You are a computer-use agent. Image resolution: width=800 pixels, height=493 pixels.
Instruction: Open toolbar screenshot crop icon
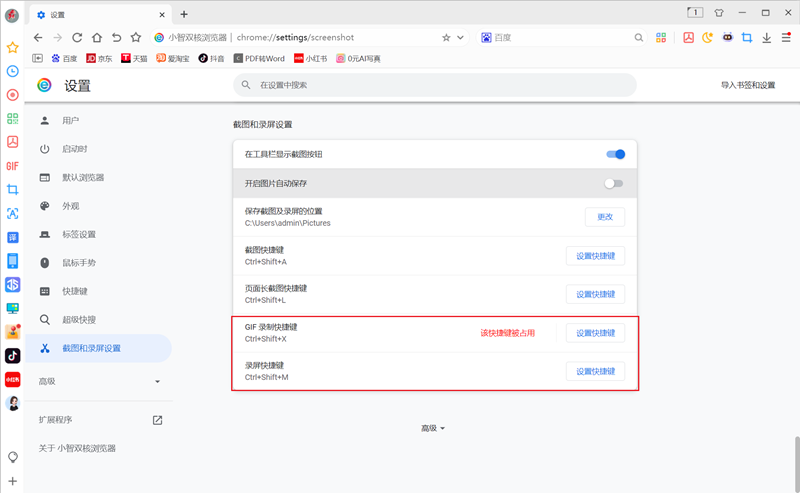pyautogui.click(x=747, y=37)
